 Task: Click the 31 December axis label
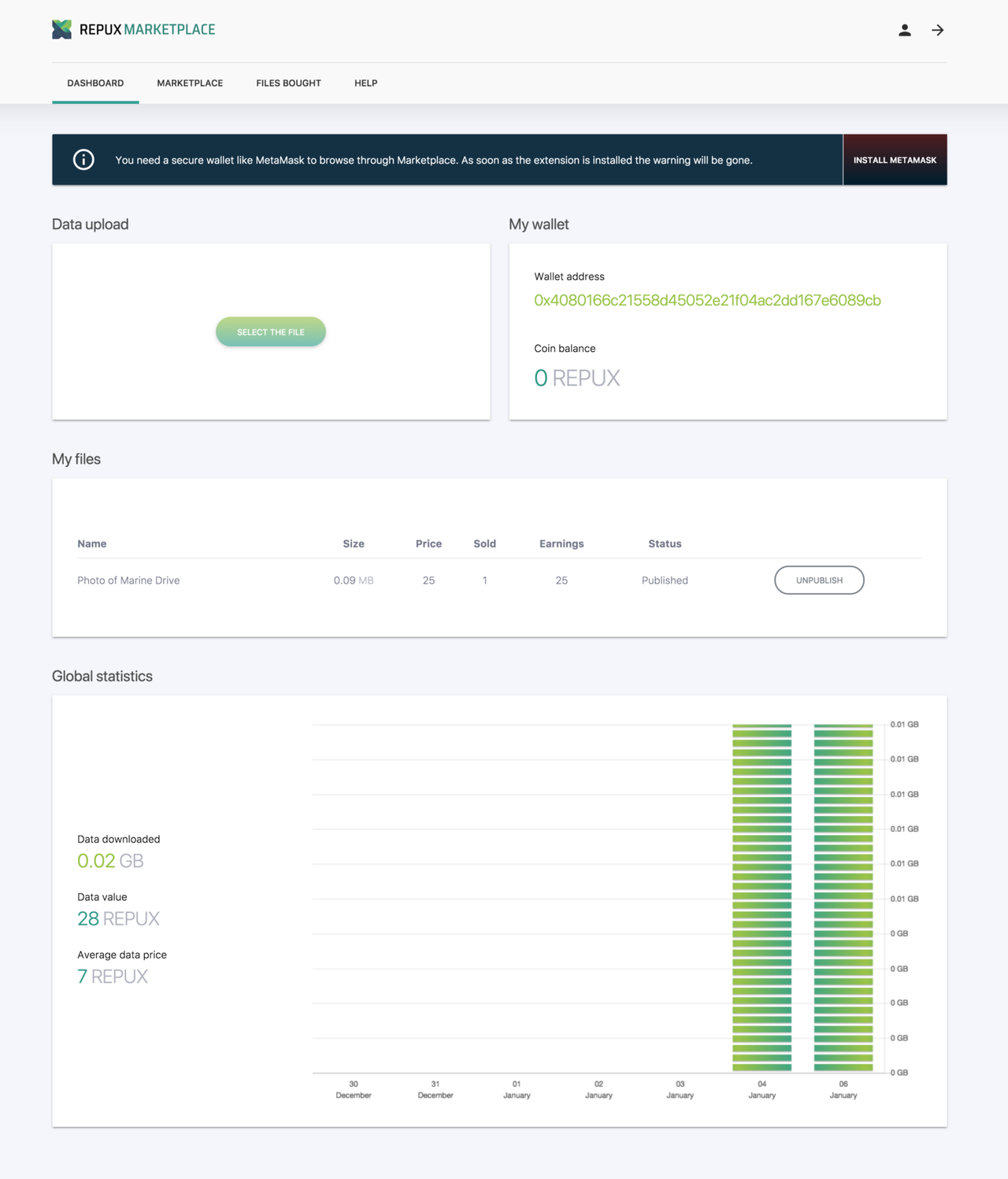point(435,1089)
